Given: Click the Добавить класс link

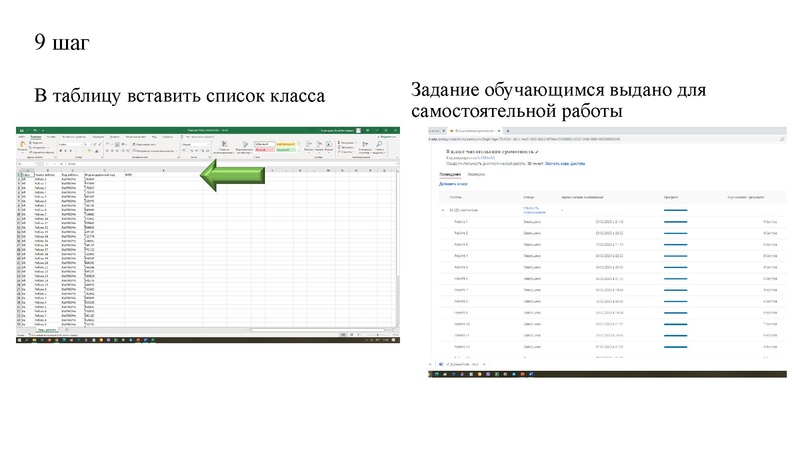Looking at the screenshot, I should click(453, 184).
